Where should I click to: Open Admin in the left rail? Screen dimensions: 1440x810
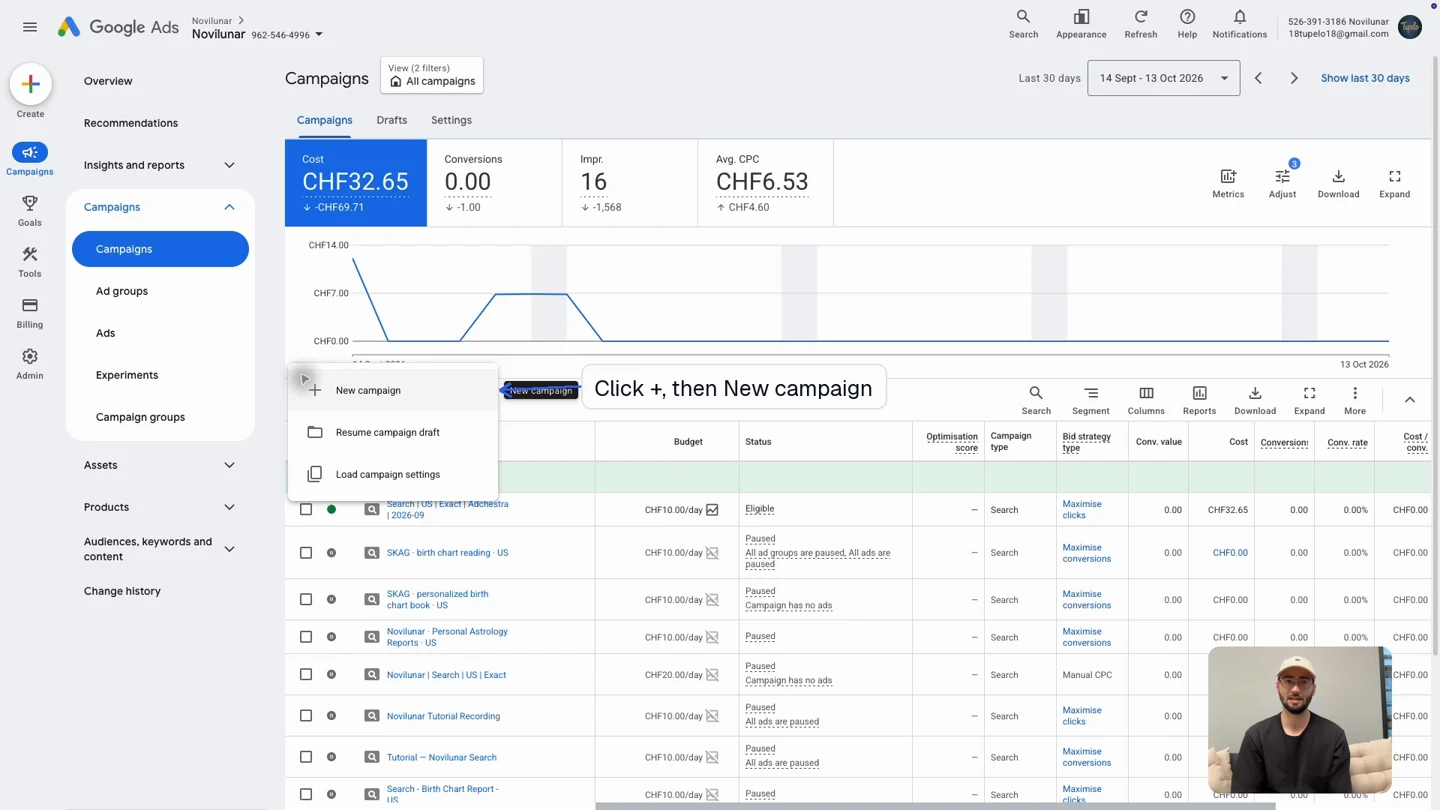(x=30, y=363)
